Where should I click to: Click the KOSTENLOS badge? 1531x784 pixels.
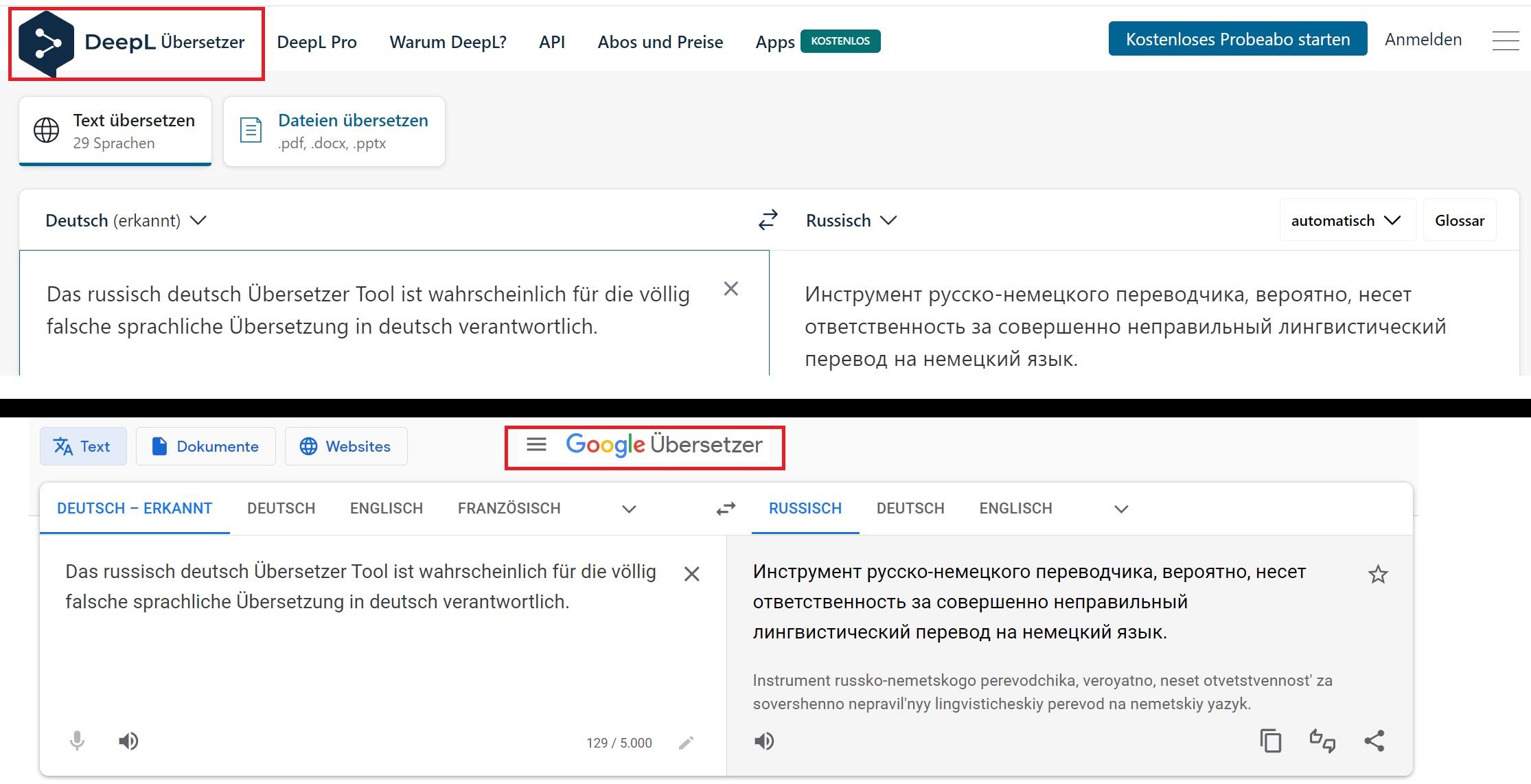point(840,41)
